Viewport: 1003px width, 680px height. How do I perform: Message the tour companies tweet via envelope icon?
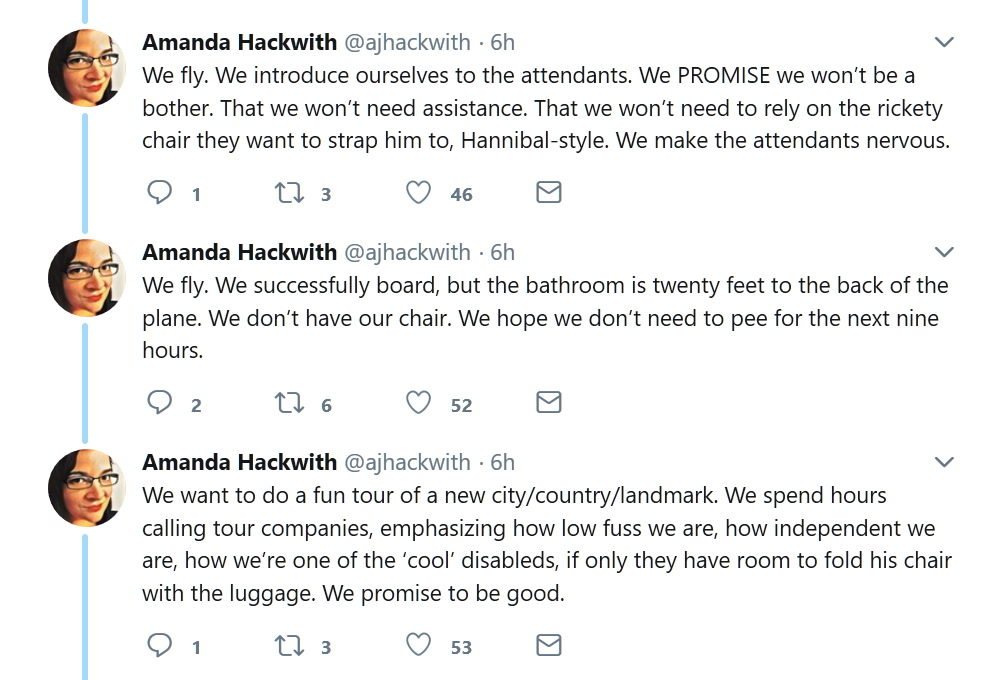pyautogui.click(x=548, y=646)
